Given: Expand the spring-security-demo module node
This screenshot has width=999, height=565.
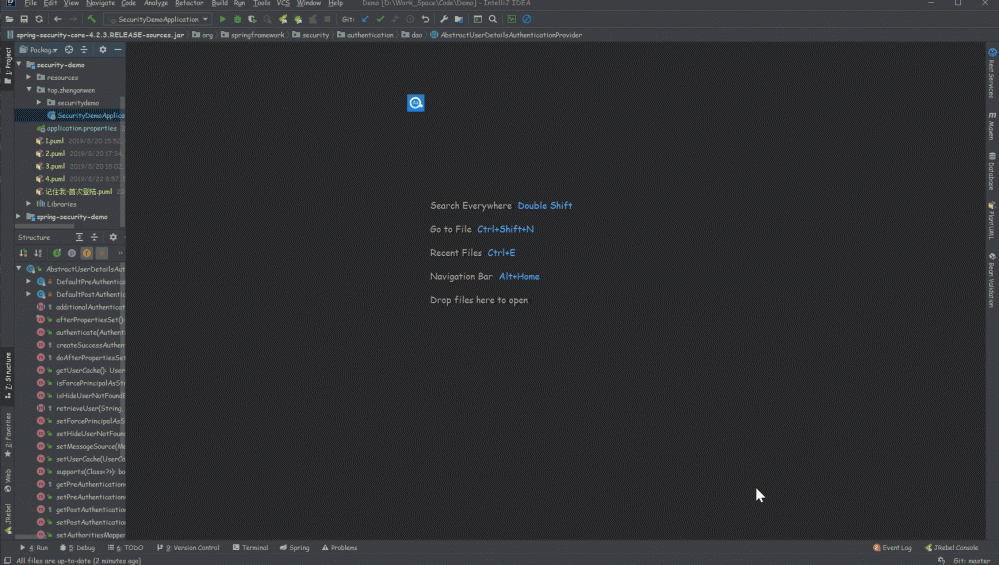Looking at the screenshot, I should tap(19, 216).
